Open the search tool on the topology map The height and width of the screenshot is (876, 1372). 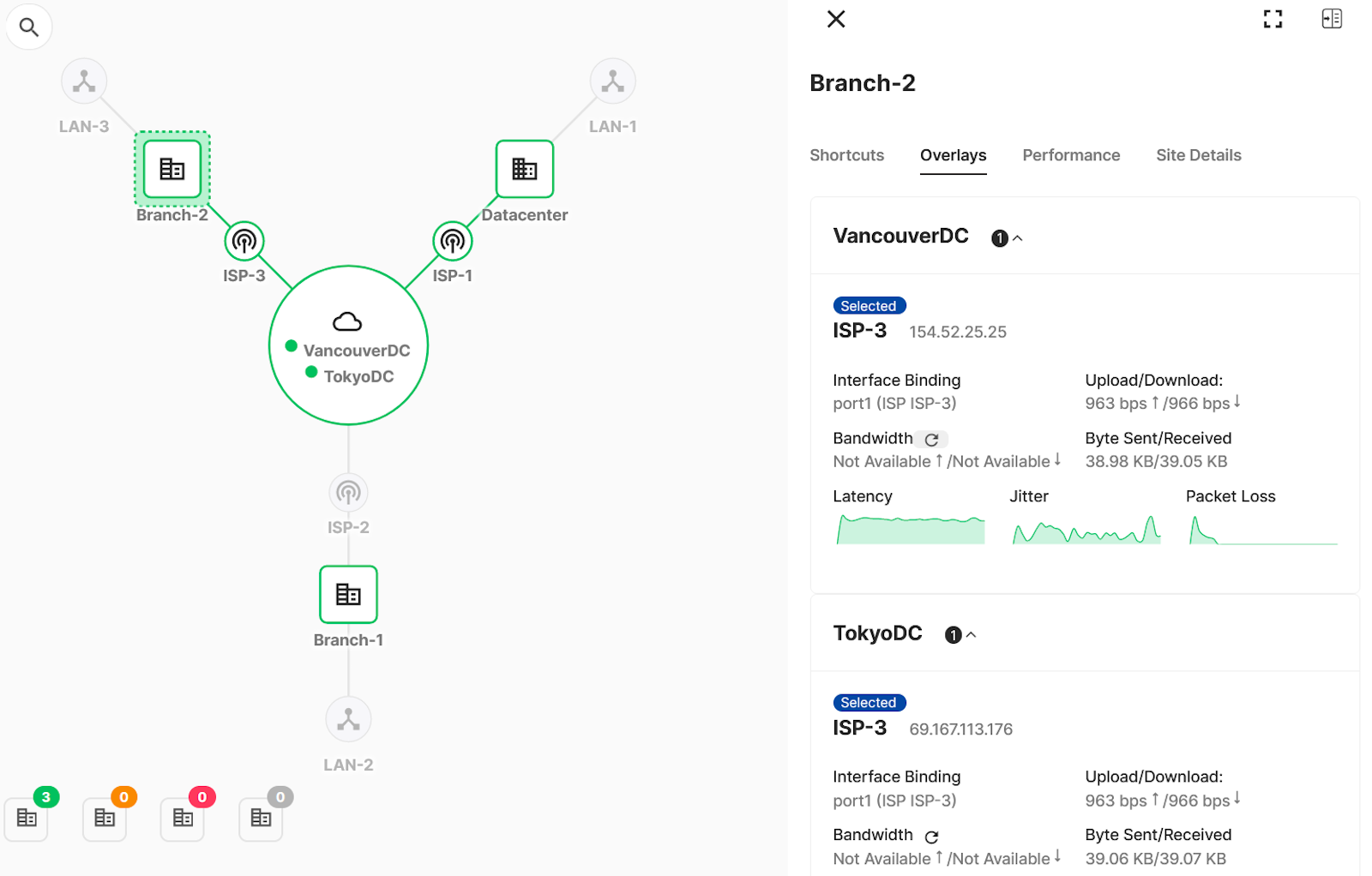(x=28, y=27)
